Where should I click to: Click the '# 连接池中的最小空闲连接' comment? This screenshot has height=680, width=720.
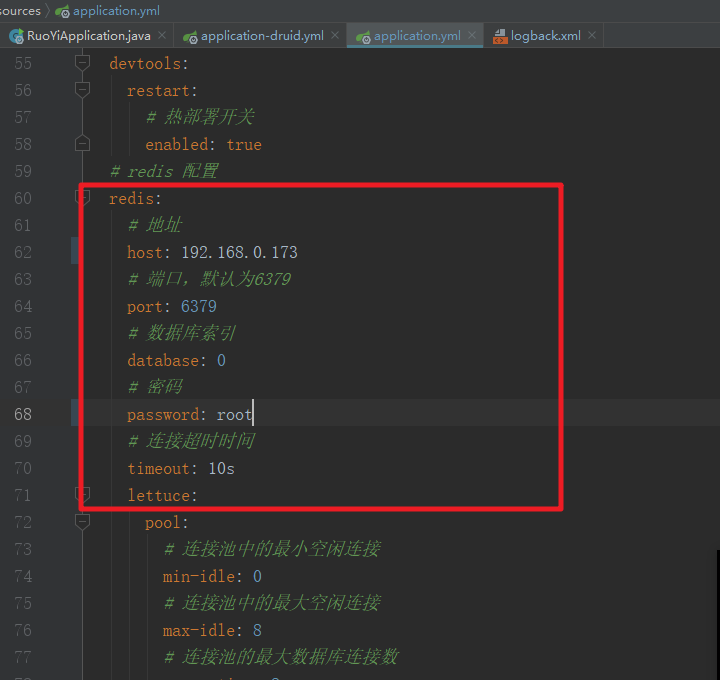(x=272, y=549)
